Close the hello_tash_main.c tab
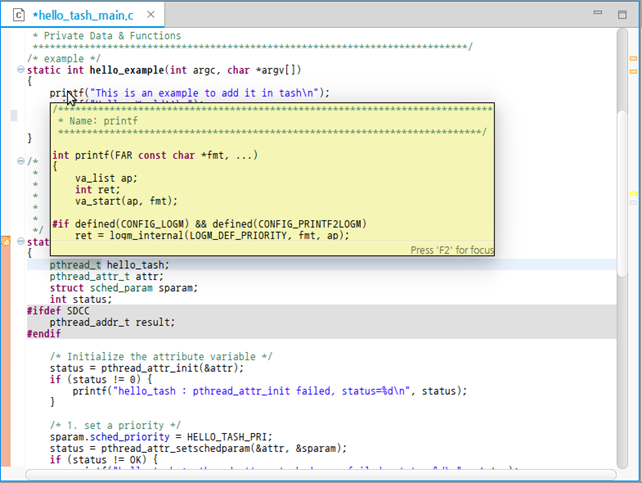 click(149, 15)
